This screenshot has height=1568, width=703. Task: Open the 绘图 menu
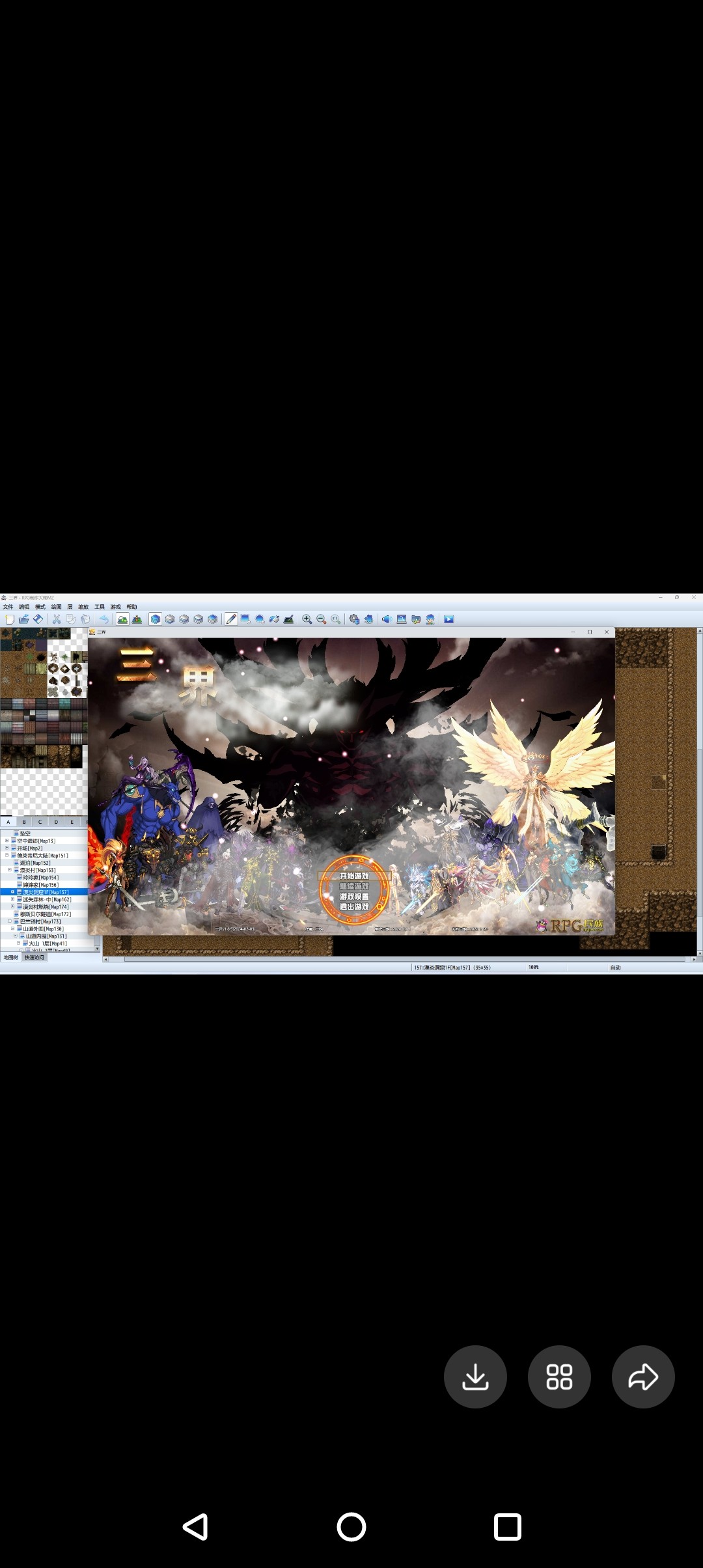click(57, 607)
